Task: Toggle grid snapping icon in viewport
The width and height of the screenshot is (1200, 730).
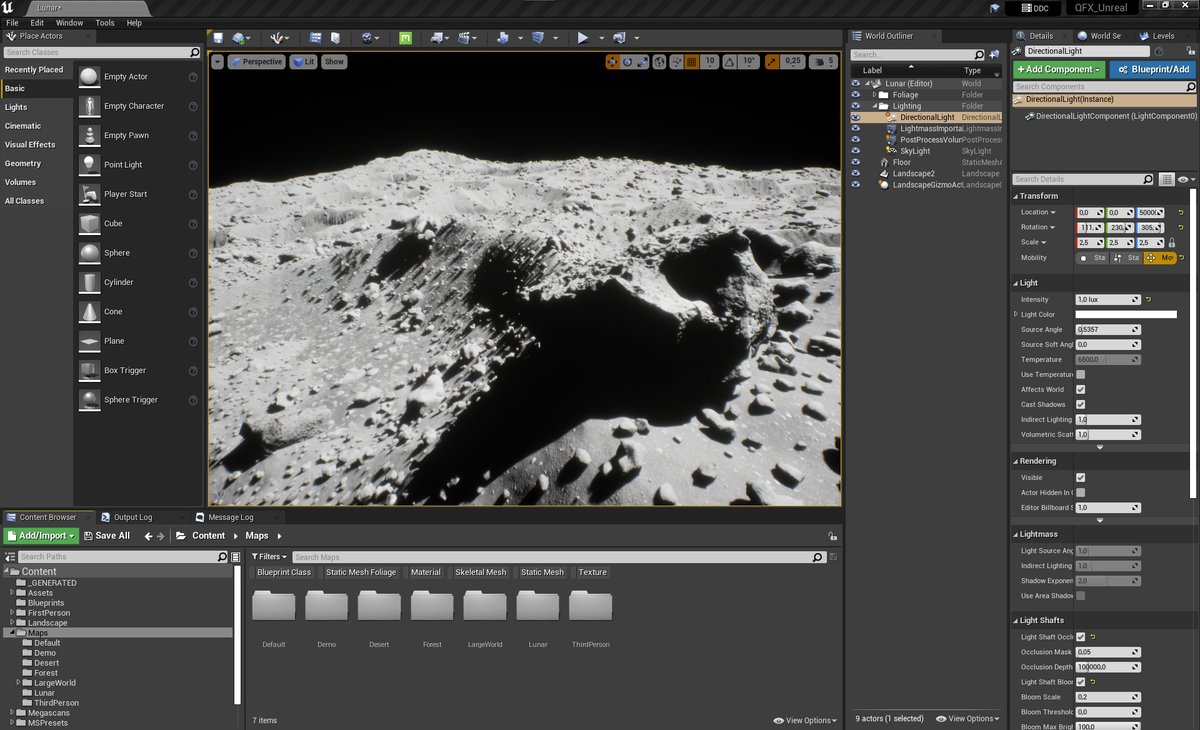Action: point(691,62)
